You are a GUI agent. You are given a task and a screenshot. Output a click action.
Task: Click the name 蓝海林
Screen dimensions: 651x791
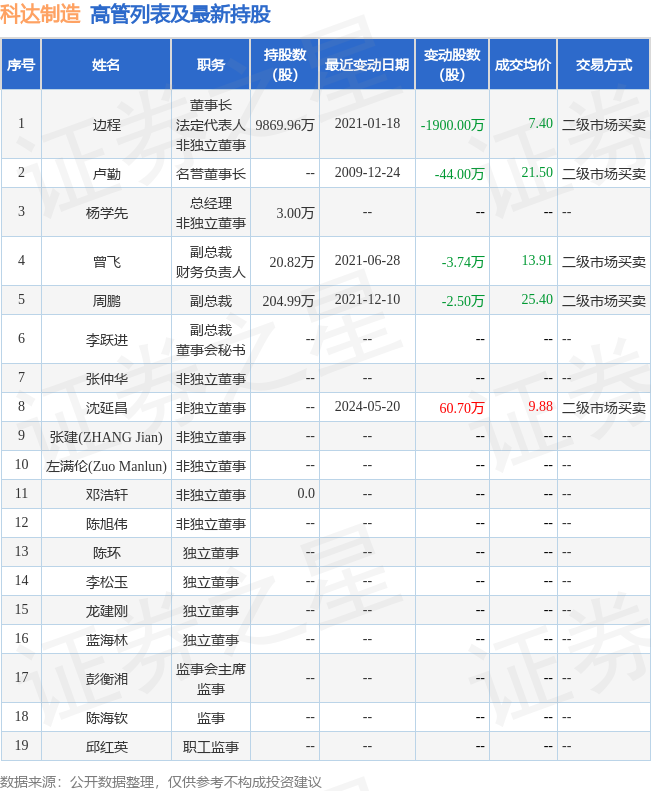(106, 640)
